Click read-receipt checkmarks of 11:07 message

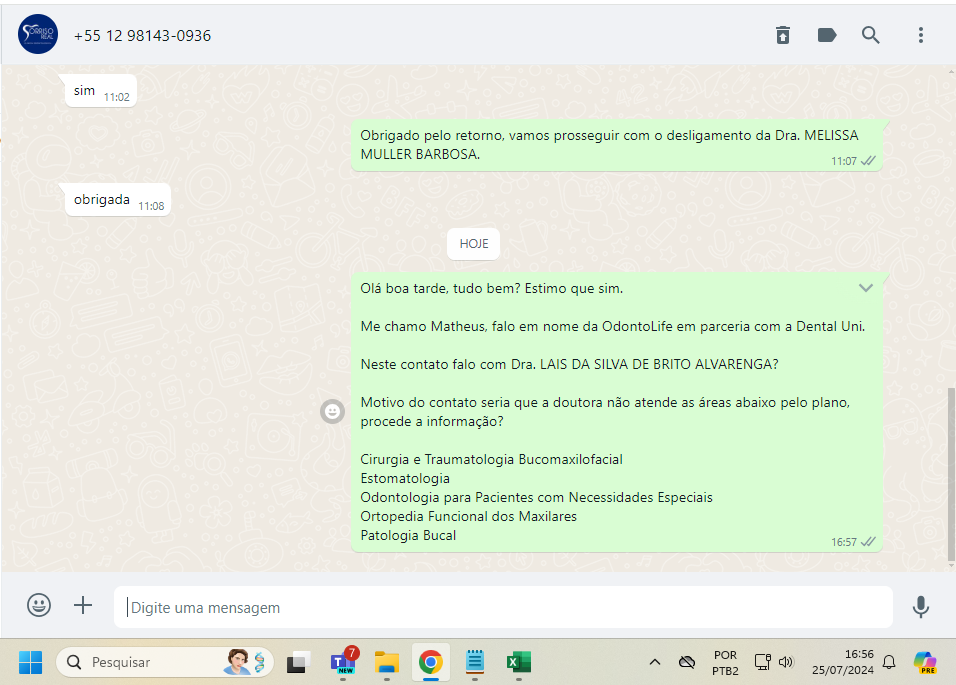click(868, 161)
